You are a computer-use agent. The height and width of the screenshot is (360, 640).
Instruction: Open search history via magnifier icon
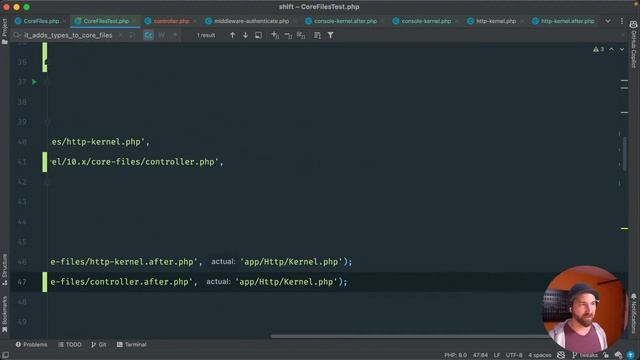point(17,36)
